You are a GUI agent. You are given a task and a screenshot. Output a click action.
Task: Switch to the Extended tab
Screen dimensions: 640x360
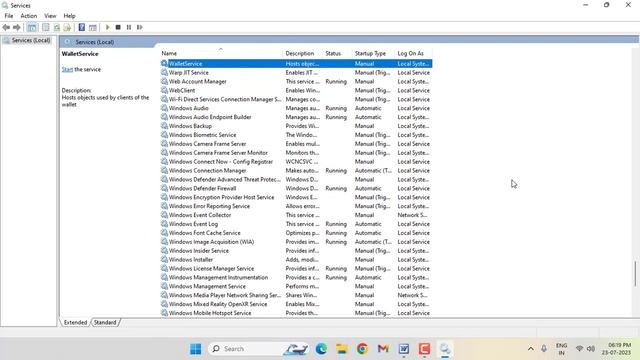coord(76,322)
